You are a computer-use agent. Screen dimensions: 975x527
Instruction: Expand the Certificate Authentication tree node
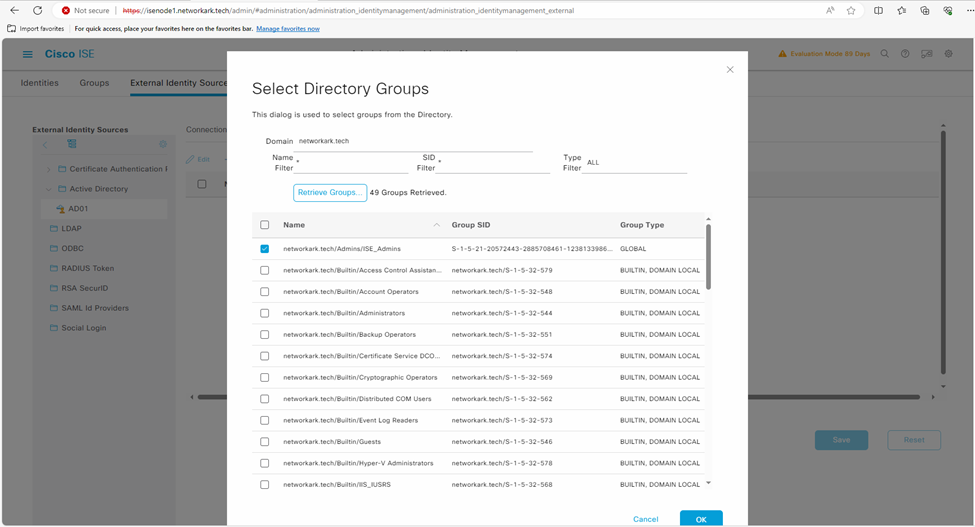(x=49, y=169)
